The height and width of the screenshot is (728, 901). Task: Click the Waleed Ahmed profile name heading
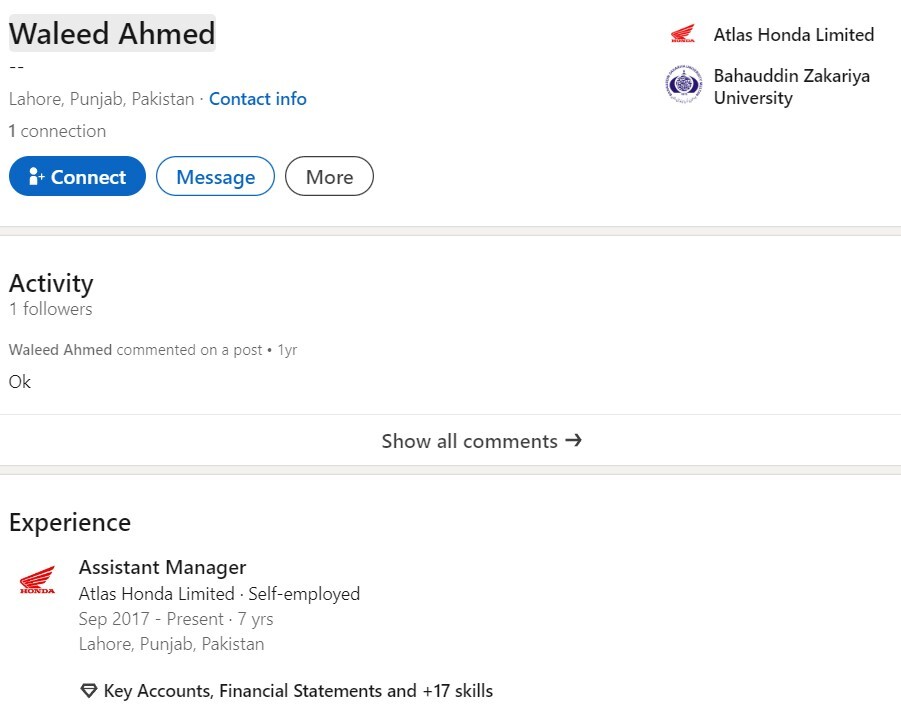[112, 33]
